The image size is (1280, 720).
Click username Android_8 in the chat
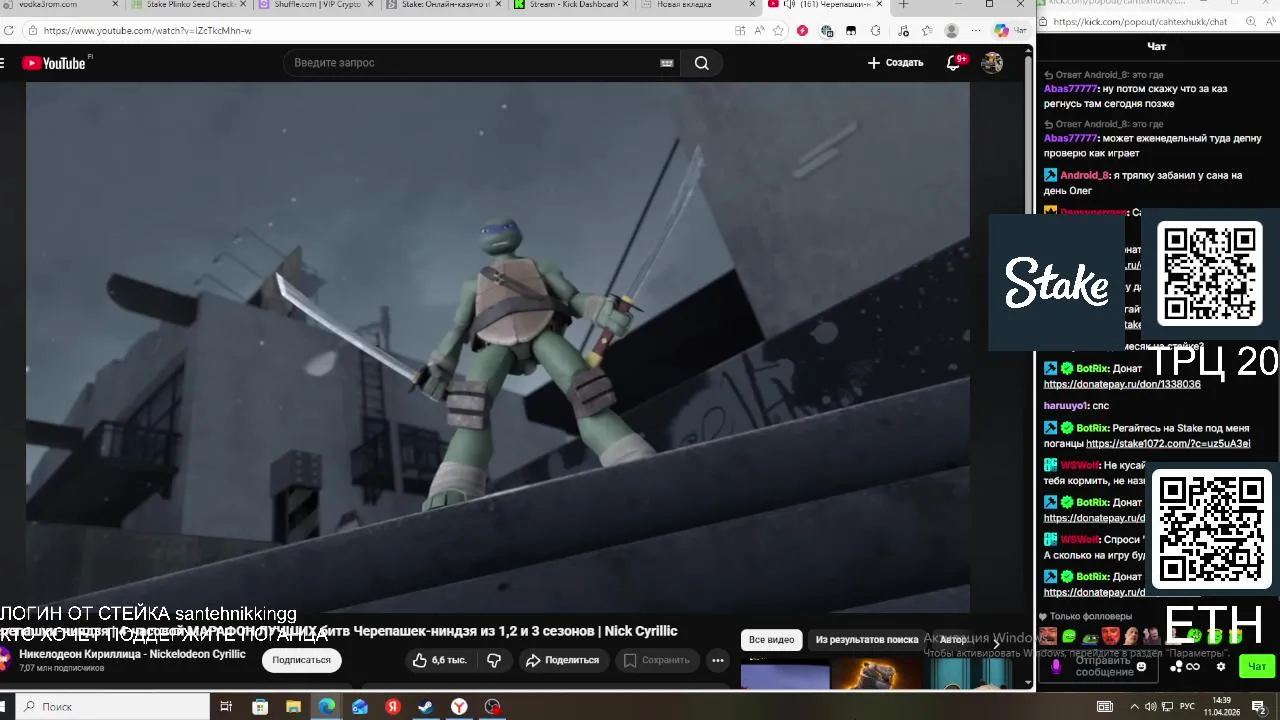pyautogui.click(x=1084, y=175)
